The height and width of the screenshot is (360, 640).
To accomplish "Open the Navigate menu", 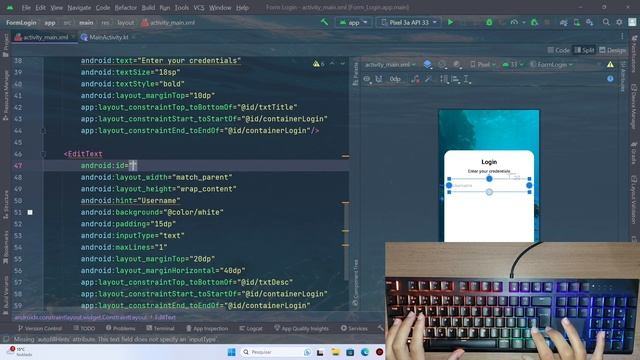I will click(x=79, y=7).
